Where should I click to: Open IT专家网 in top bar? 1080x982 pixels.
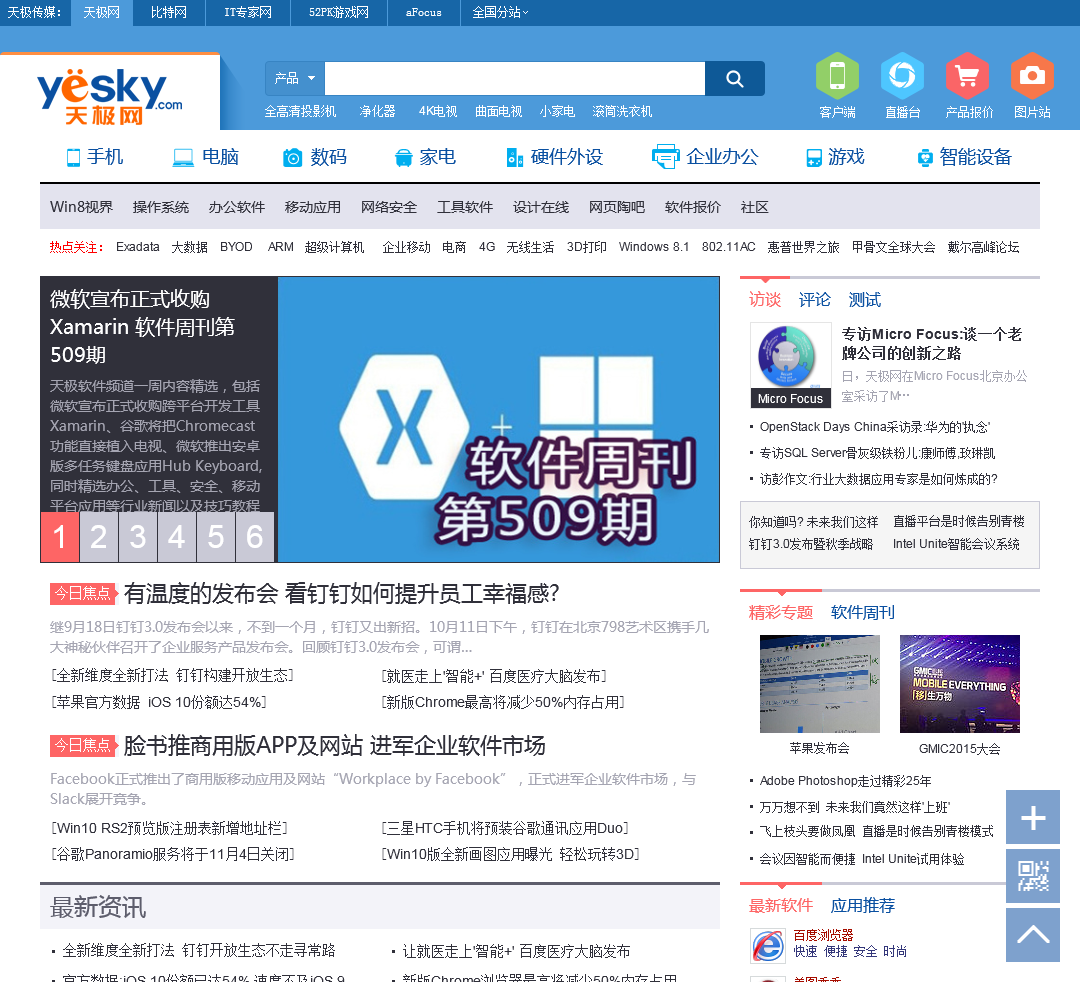(x=248, y=12)
